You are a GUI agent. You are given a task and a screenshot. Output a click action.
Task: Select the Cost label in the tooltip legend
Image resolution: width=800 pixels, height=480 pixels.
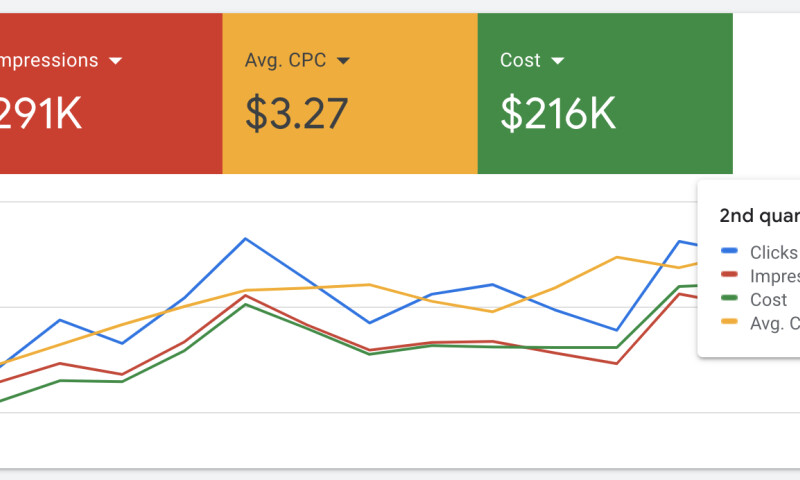(768, 299)
